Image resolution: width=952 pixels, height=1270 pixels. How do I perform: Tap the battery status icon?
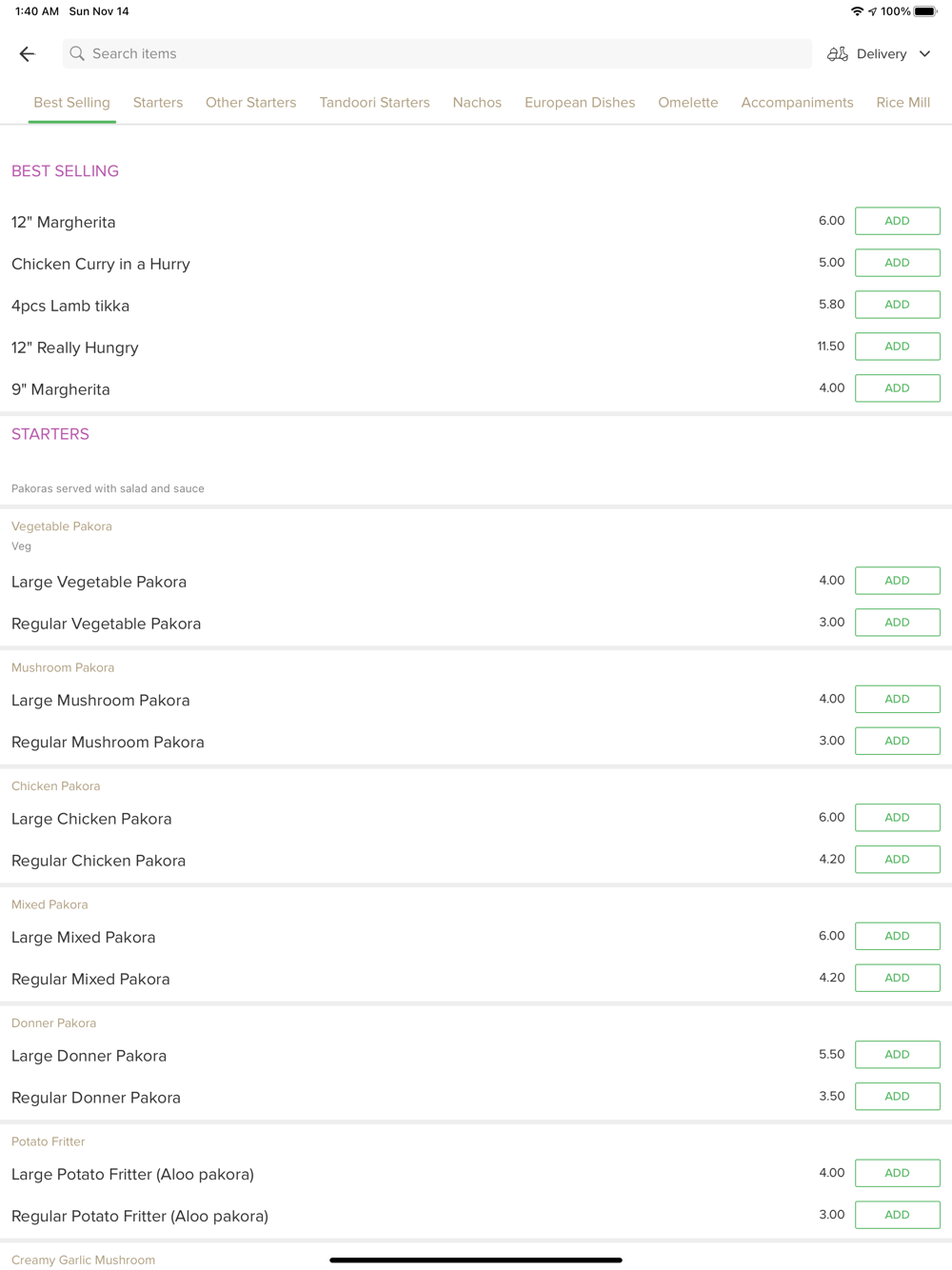coord(925,11)
